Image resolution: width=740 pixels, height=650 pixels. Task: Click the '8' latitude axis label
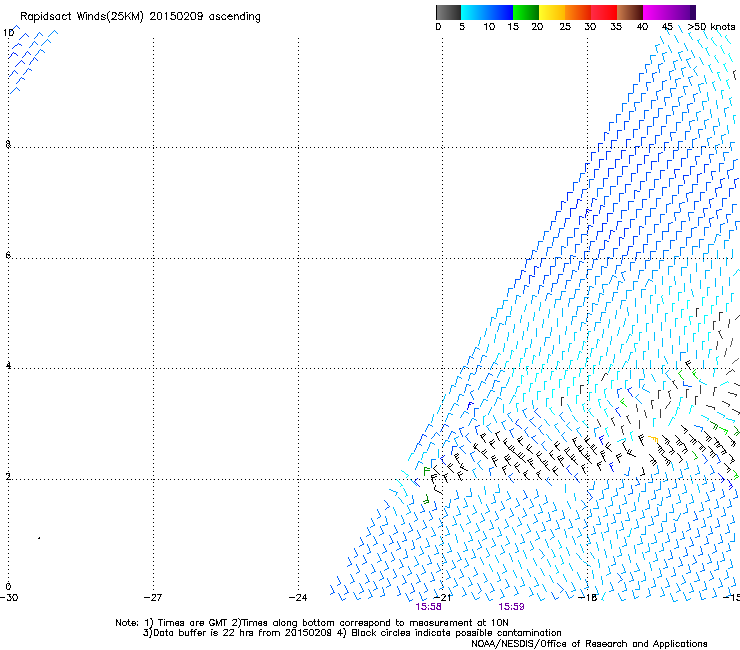click(8, 144)
